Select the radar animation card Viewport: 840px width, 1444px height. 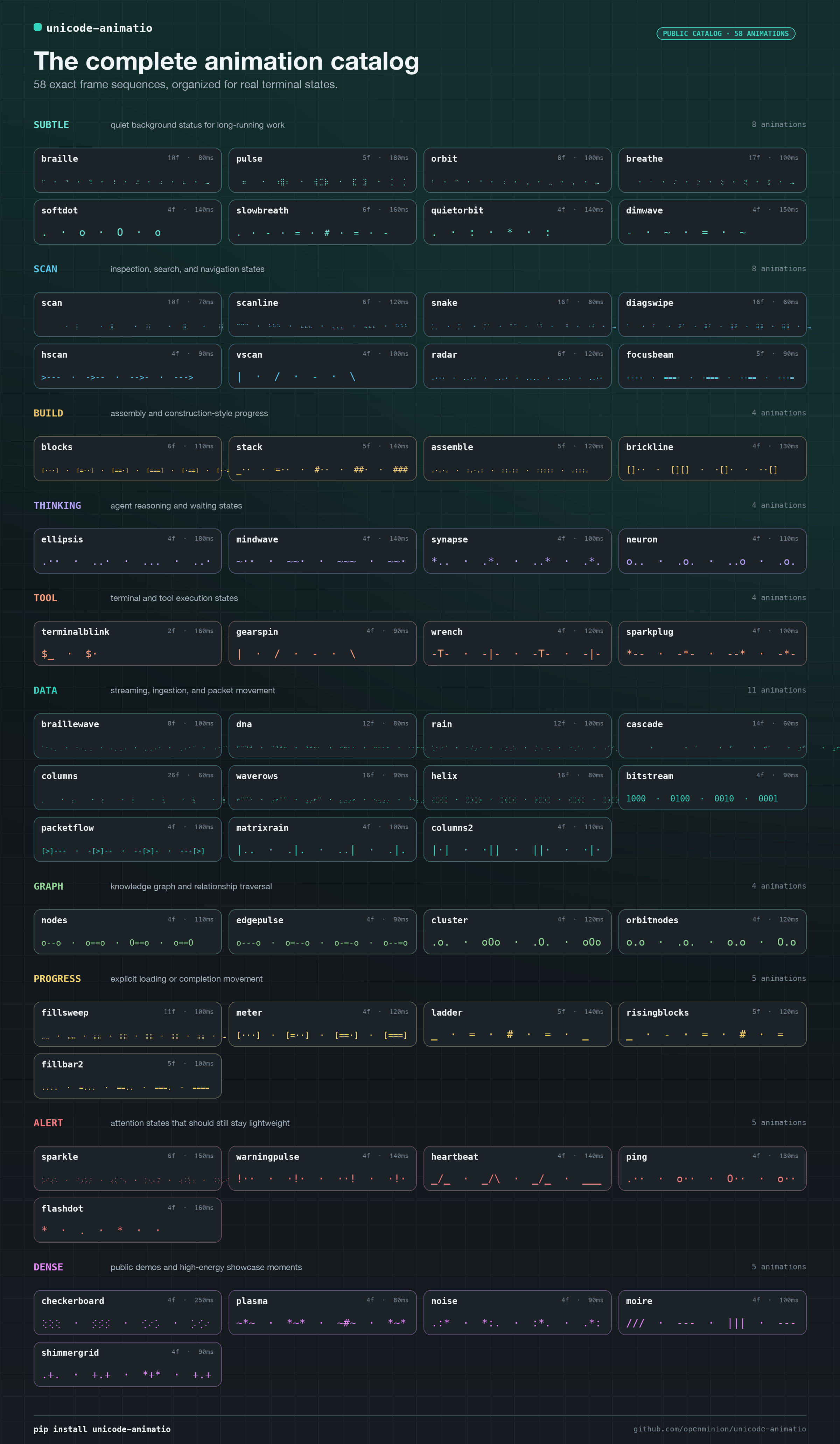[517, 366]
